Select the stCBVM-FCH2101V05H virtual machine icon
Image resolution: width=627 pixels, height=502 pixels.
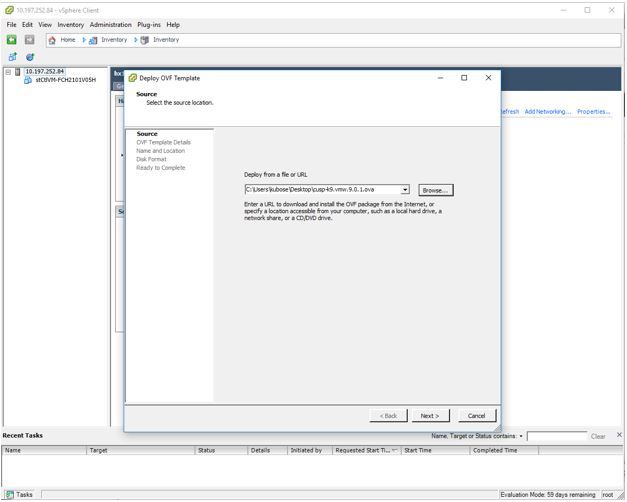[x=28, y=80]
